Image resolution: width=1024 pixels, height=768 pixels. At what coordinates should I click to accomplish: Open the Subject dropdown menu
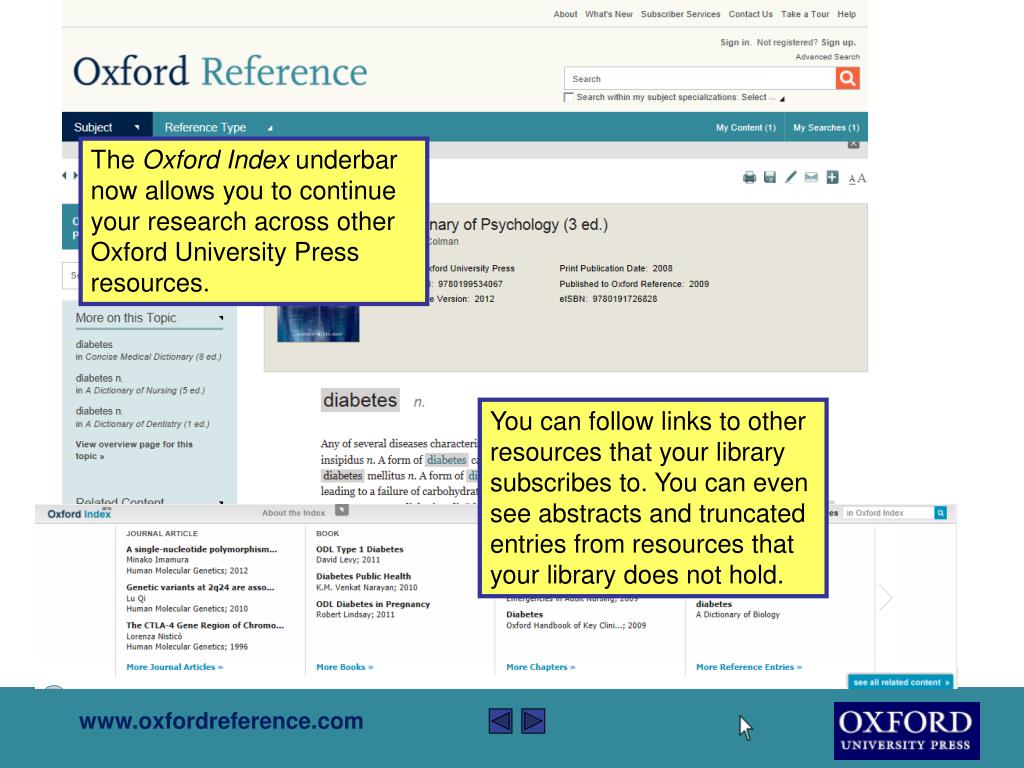[107, 127]
